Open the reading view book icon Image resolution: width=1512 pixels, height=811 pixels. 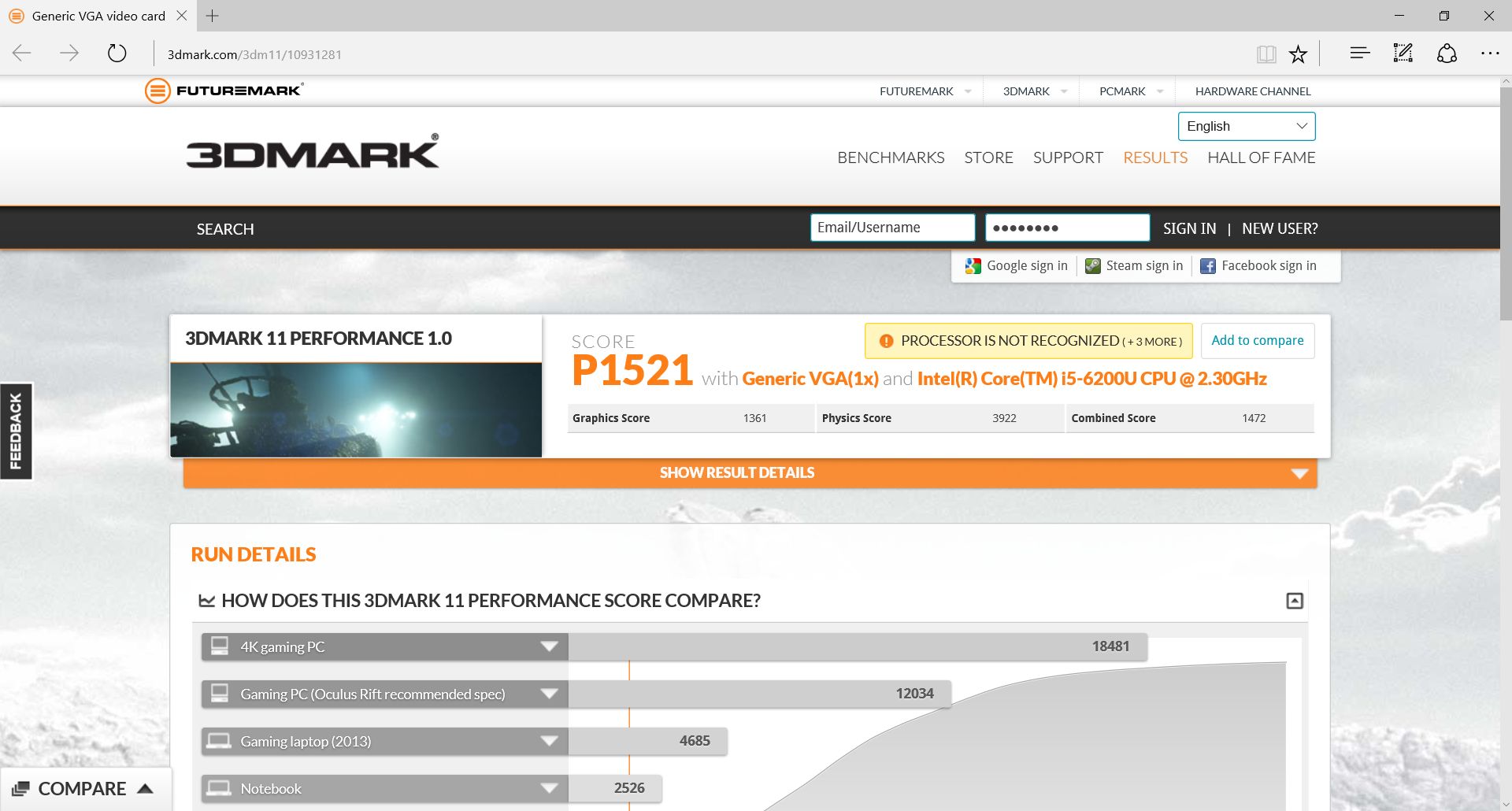(x=1266, y=54)
